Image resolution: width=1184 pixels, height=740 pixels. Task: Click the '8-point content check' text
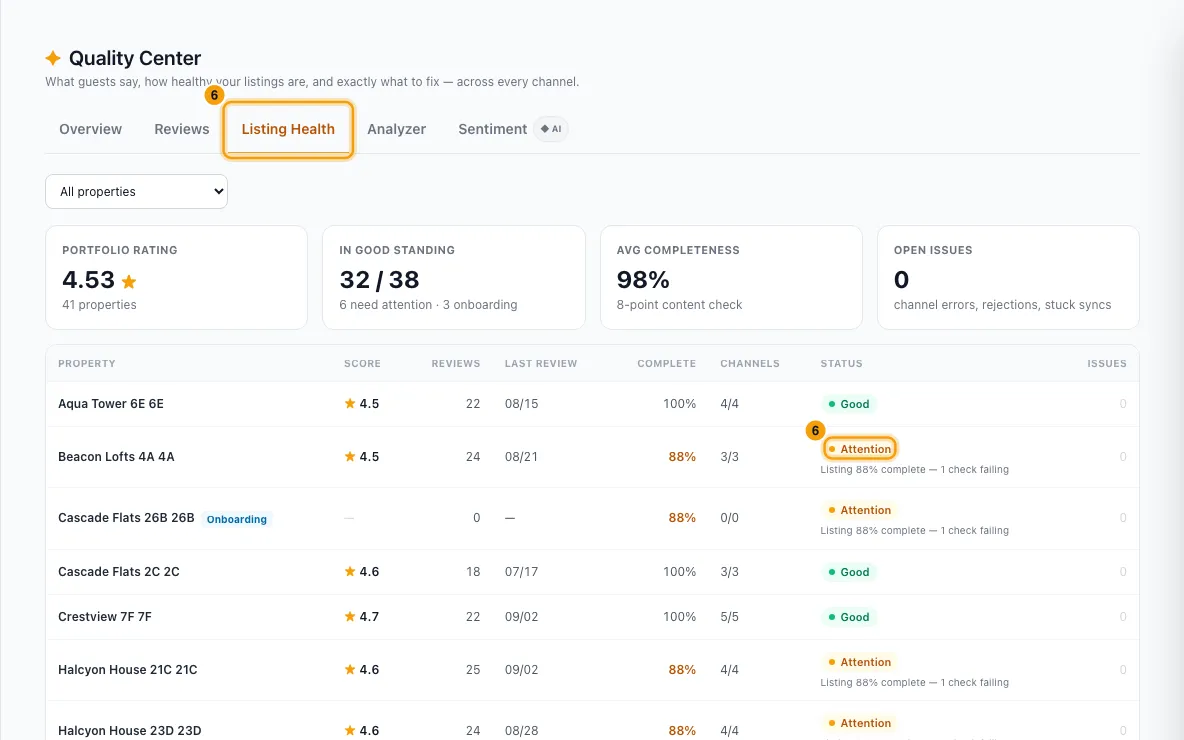tap(680, 305)
